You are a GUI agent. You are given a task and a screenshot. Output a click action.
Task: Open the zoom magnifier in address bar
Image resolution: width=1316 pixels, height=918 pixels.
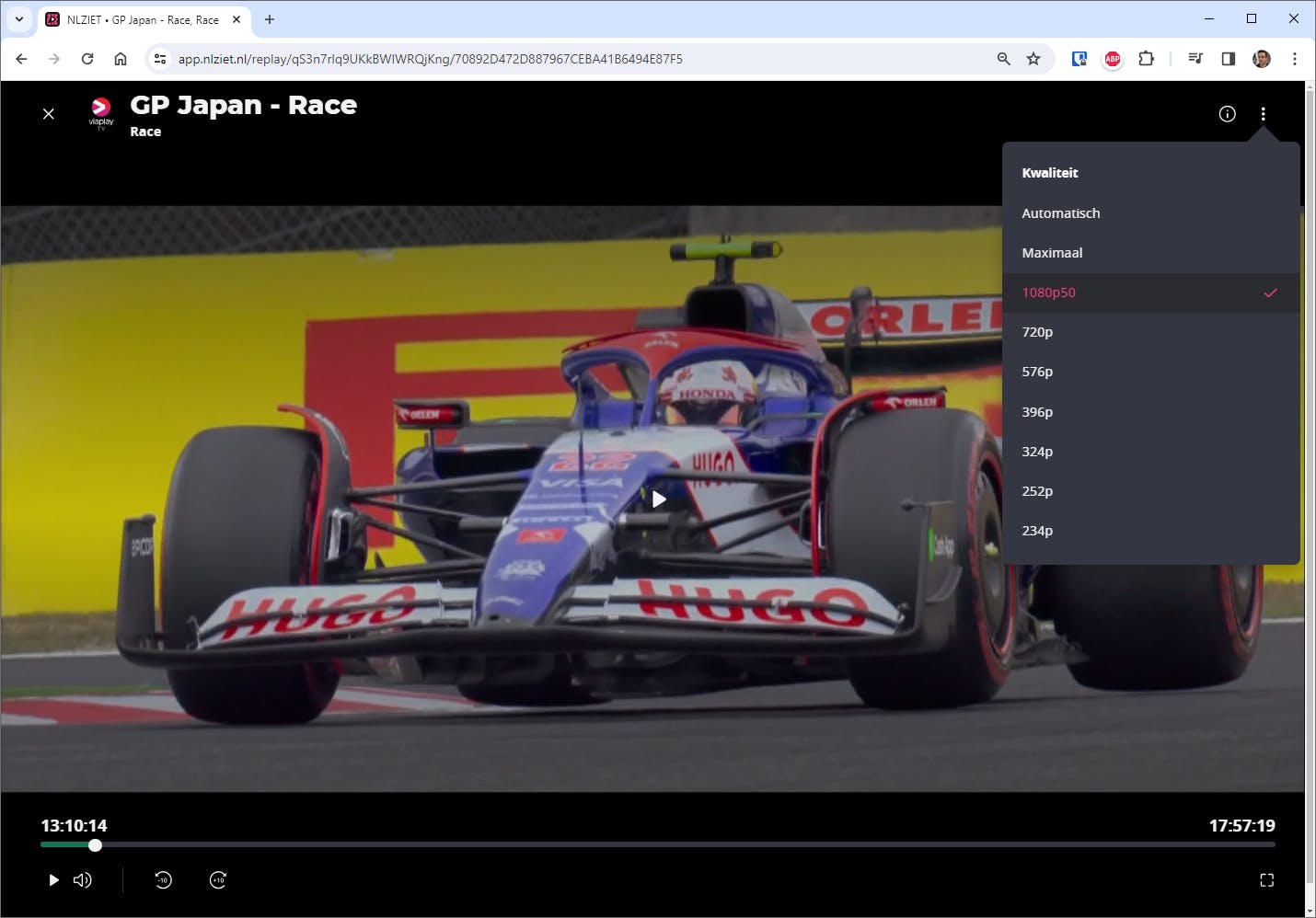coord(1004,59)
